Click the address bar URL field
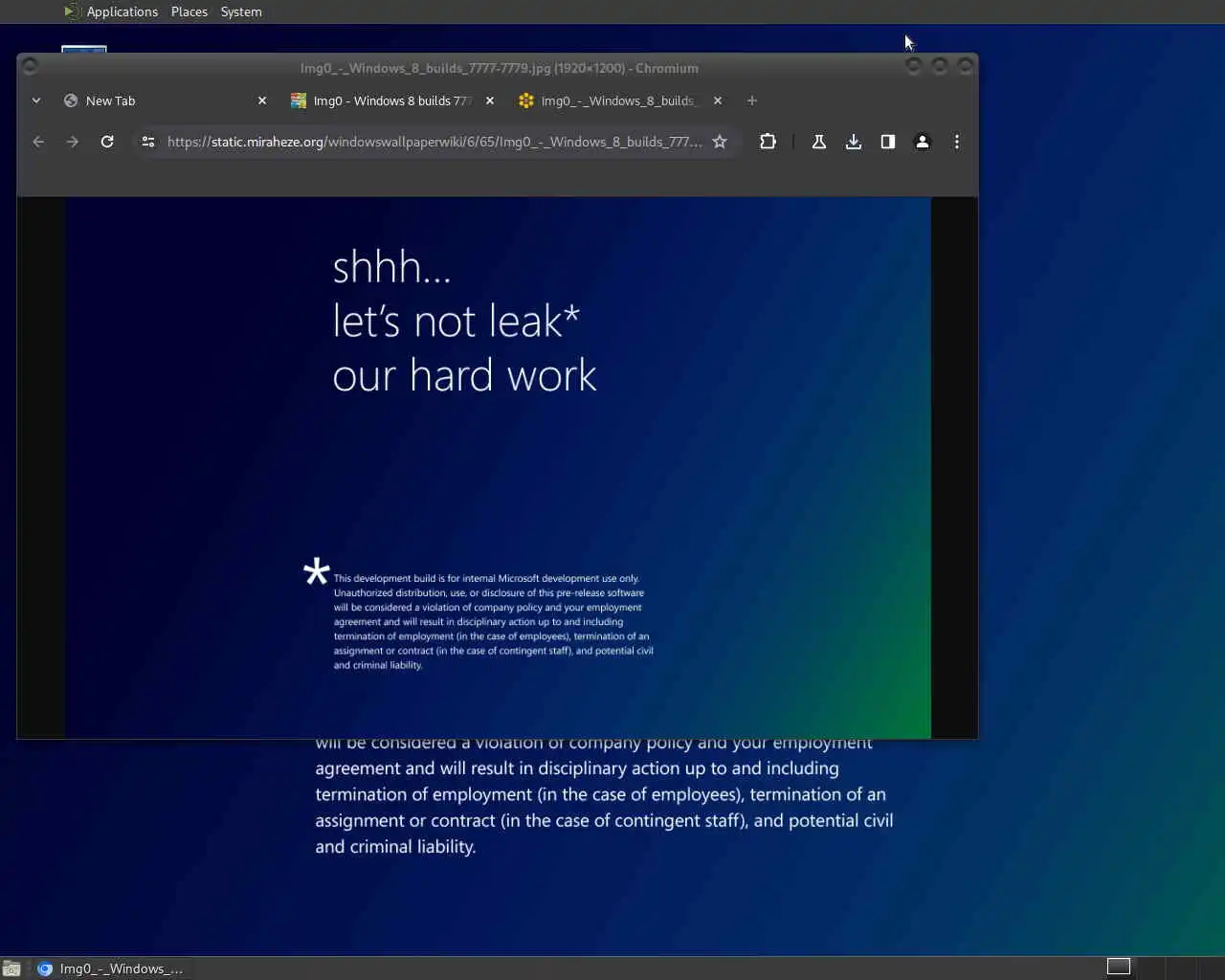Viewport: 1225px width, 980px height. tap(434, 142)
